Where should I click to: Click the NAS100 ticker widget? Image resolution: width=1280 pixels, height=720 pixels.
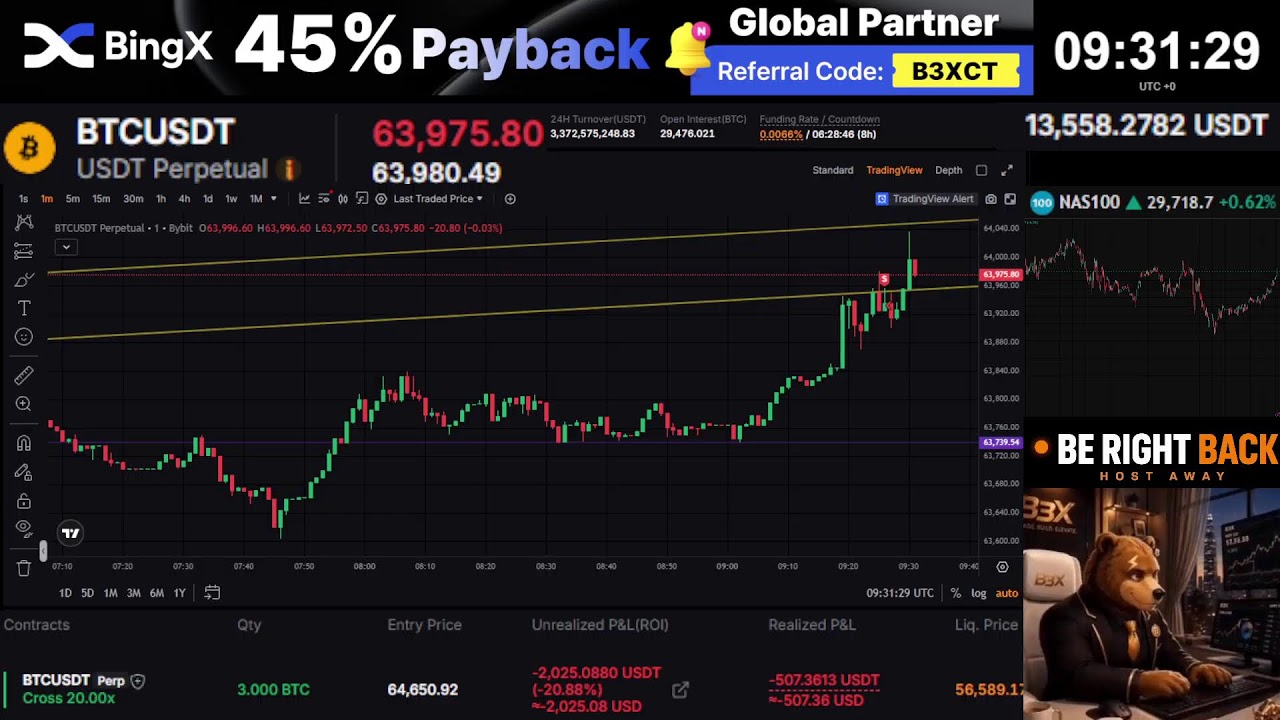click(1153, 203)
